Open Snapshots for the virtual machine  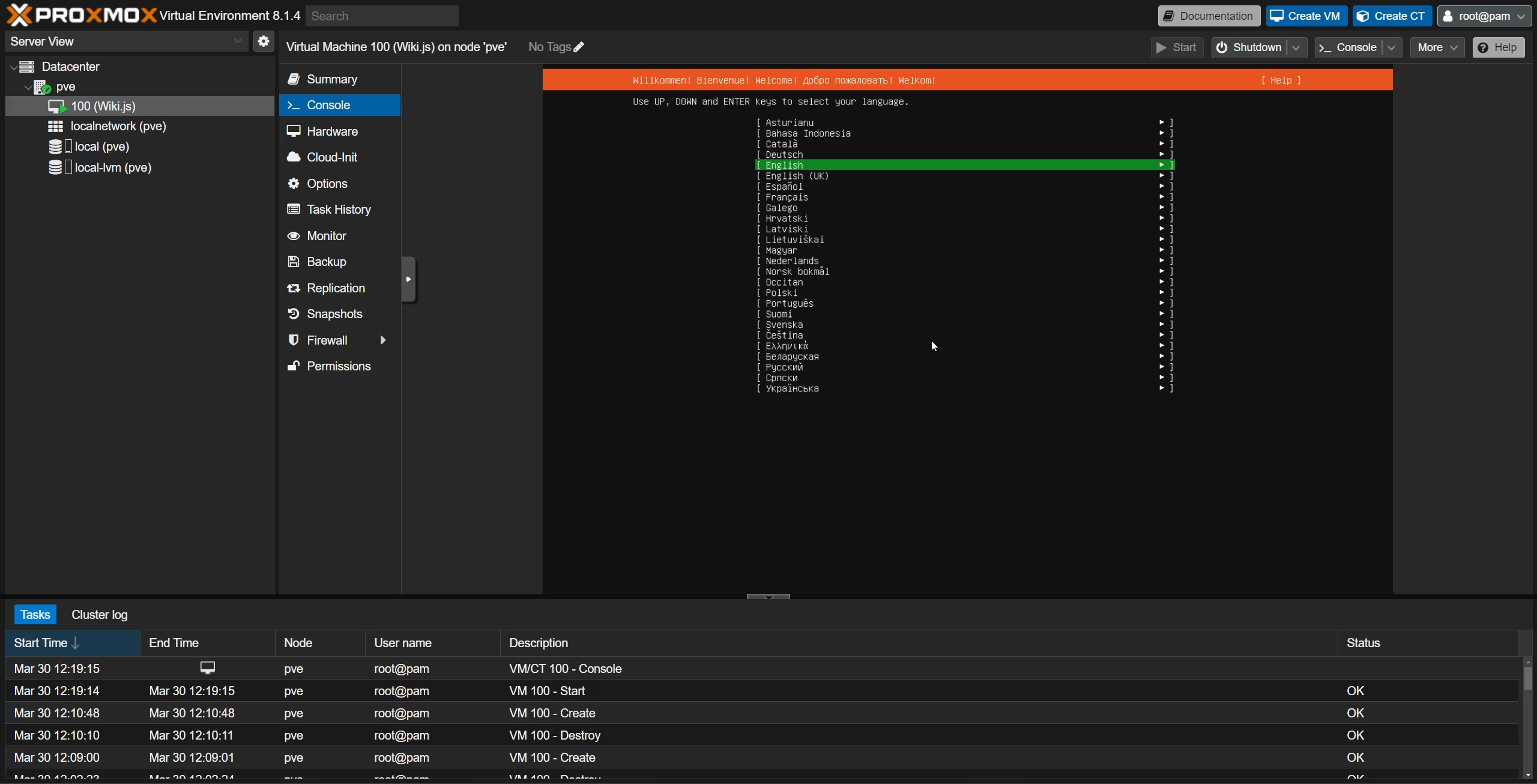tap(334, 314)
